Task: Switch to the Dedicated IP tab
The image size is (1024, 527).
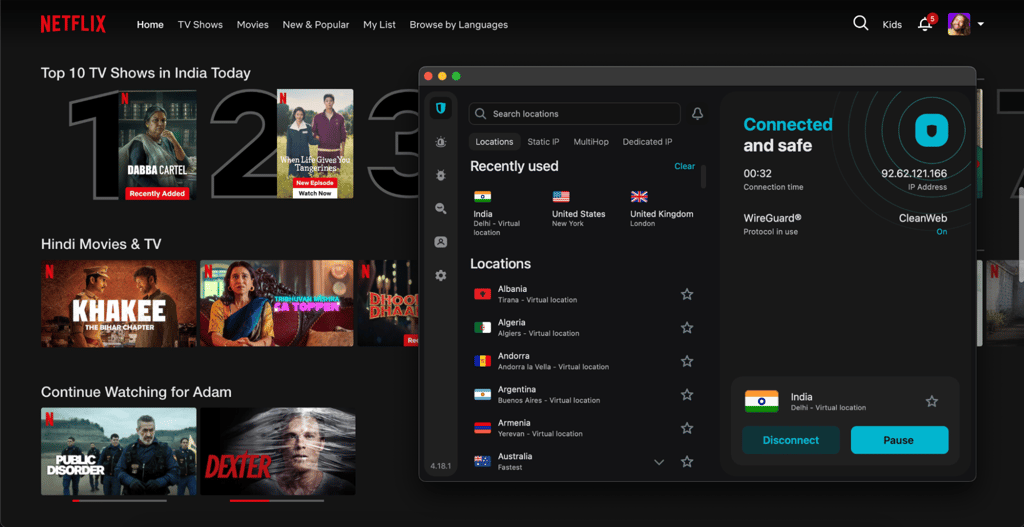Action: tap(647, 142)
